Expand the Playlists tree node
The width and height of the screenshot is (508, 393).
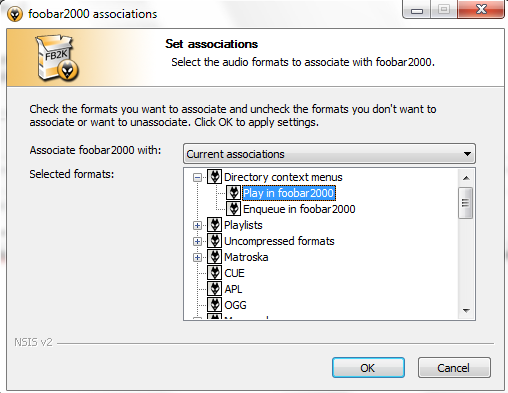[x=197, y=225]
